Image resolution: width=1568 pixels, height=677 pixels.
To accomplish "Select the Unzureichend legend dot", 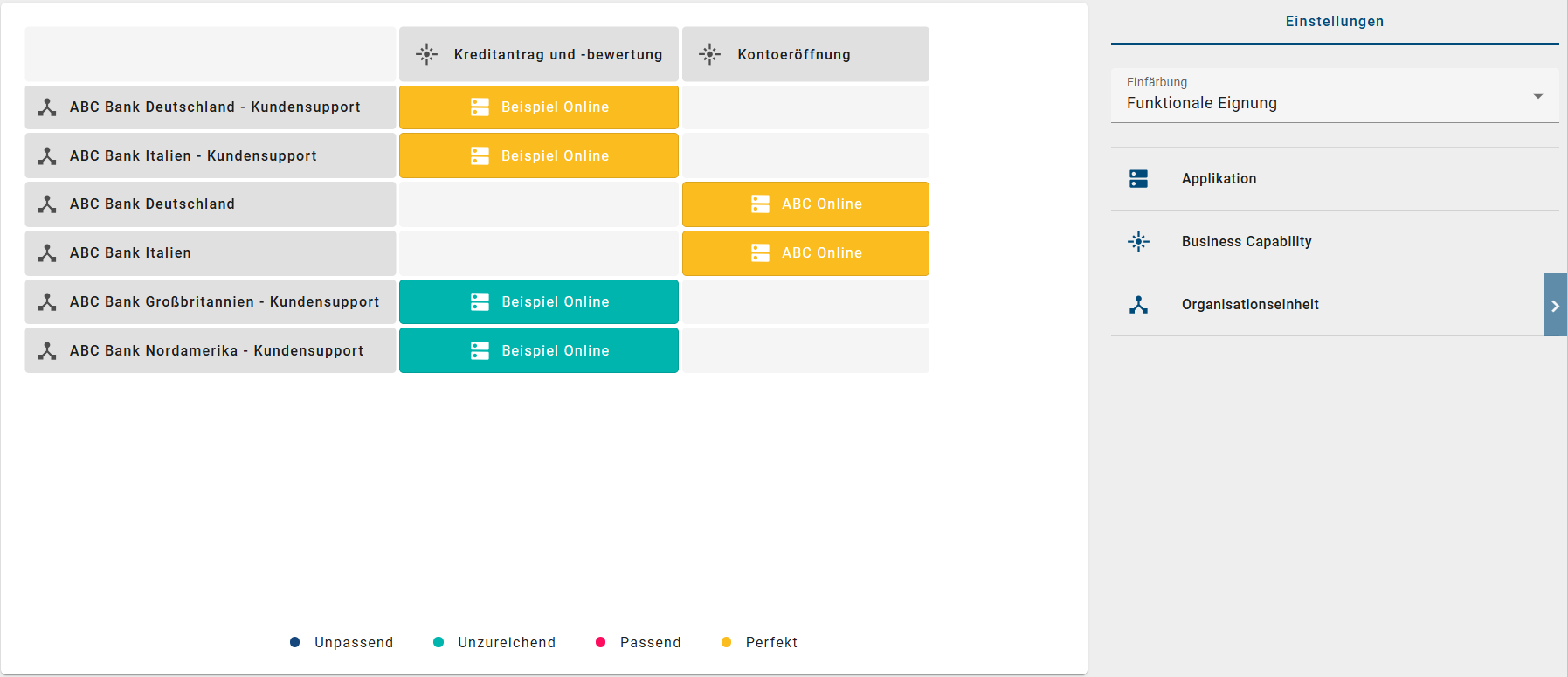I will pyautogui.click(x=438, y=642).
